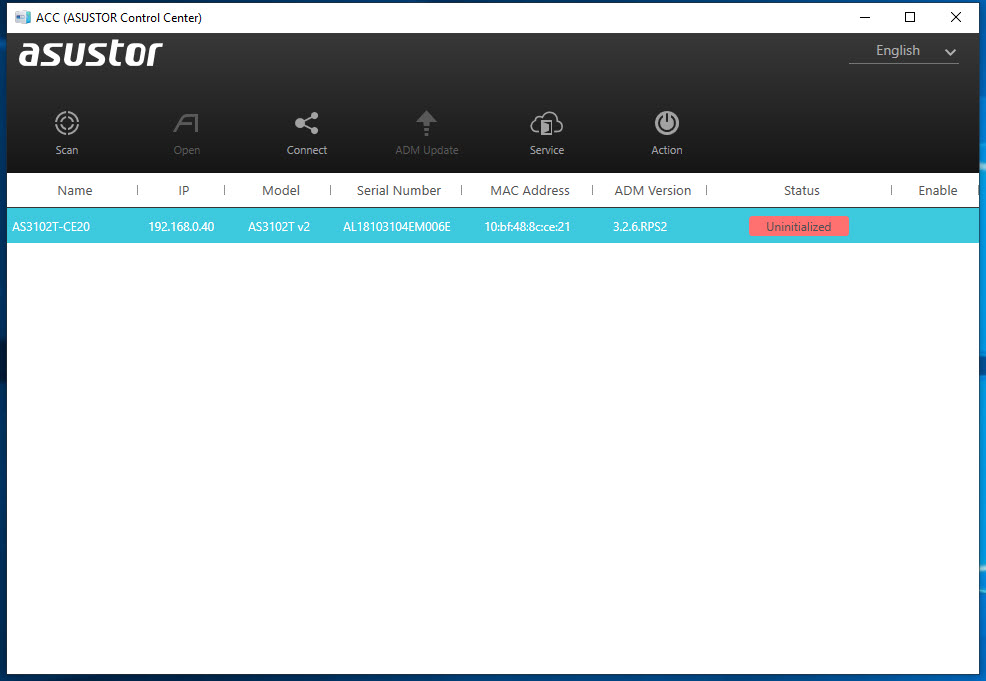Screen dimensions: 986x681
Task: Click the asustor logo
Action: [91, 53]
